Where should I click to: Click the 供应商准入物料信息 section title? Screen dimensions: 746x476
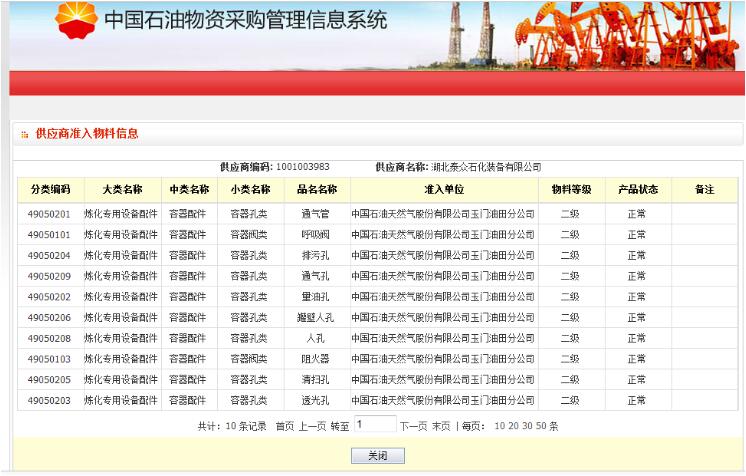(x=87, y=134)
